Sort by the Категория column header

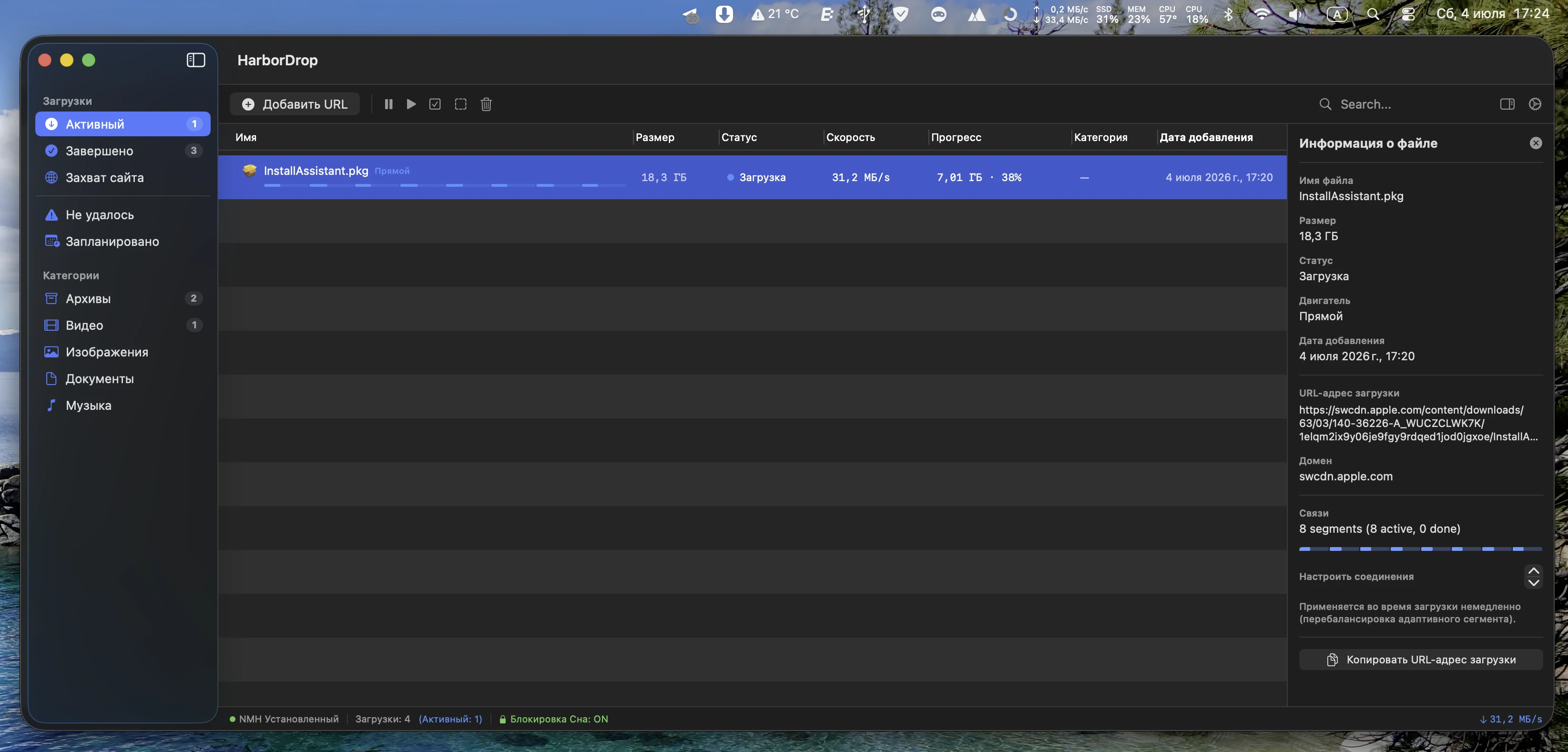coord(1100,138)
